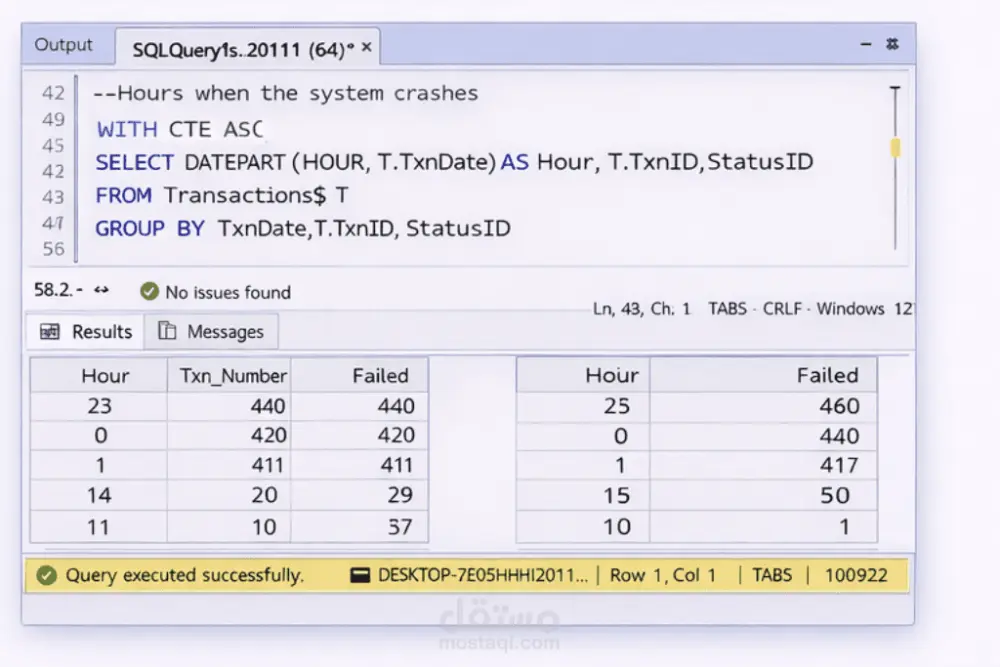Click the CRLF line ending indicator

pos(782,309)
